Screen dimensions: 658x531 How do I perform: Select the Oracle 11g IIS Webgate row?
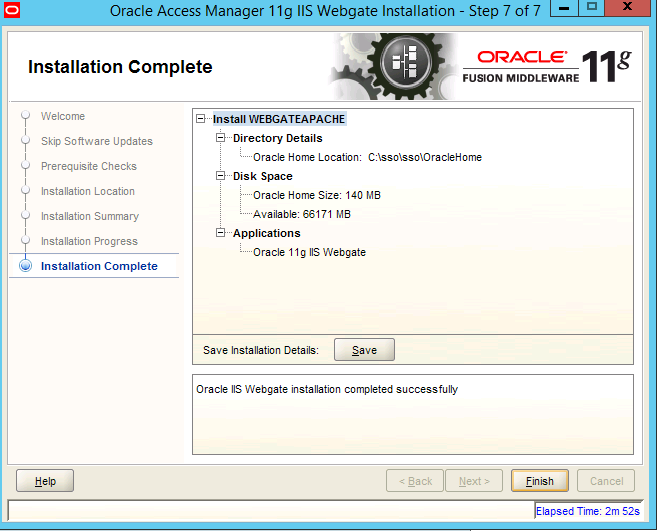309,252
